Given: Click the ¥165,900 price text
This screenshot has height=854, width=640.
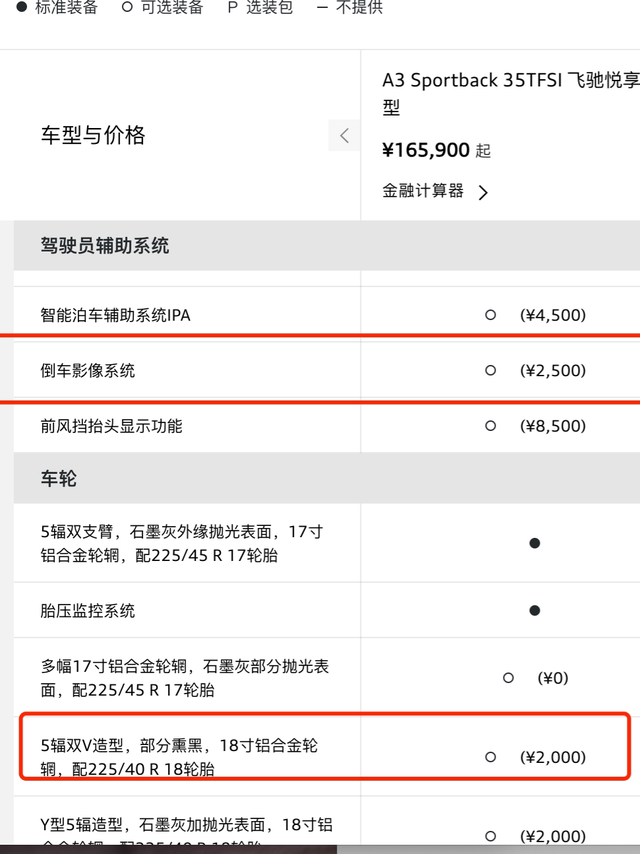Looking at the screenshot, I should pos(426,150).
